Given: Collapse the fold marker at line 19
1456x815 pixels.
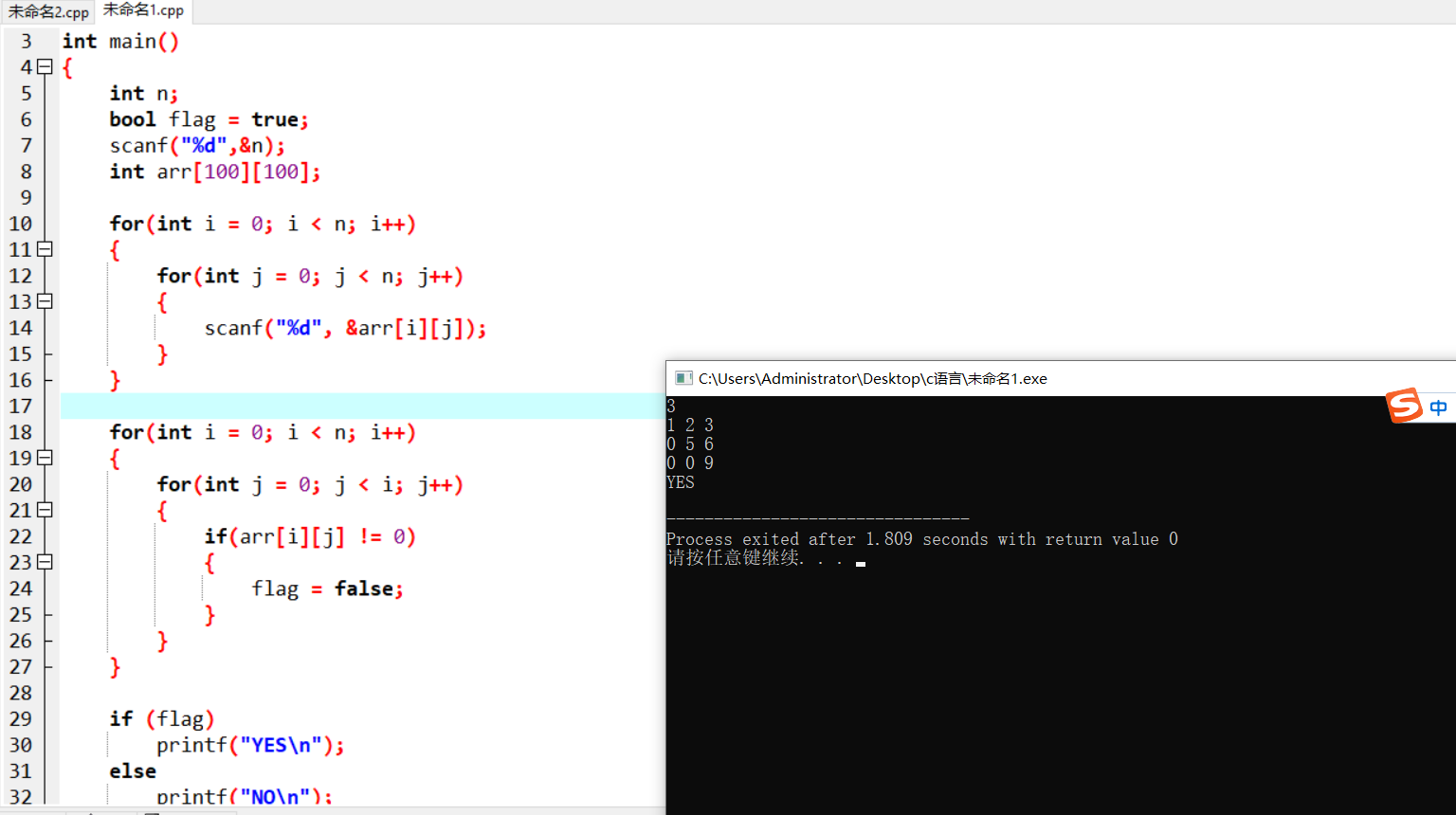Looking at the screenshot, I should (45, 458).
